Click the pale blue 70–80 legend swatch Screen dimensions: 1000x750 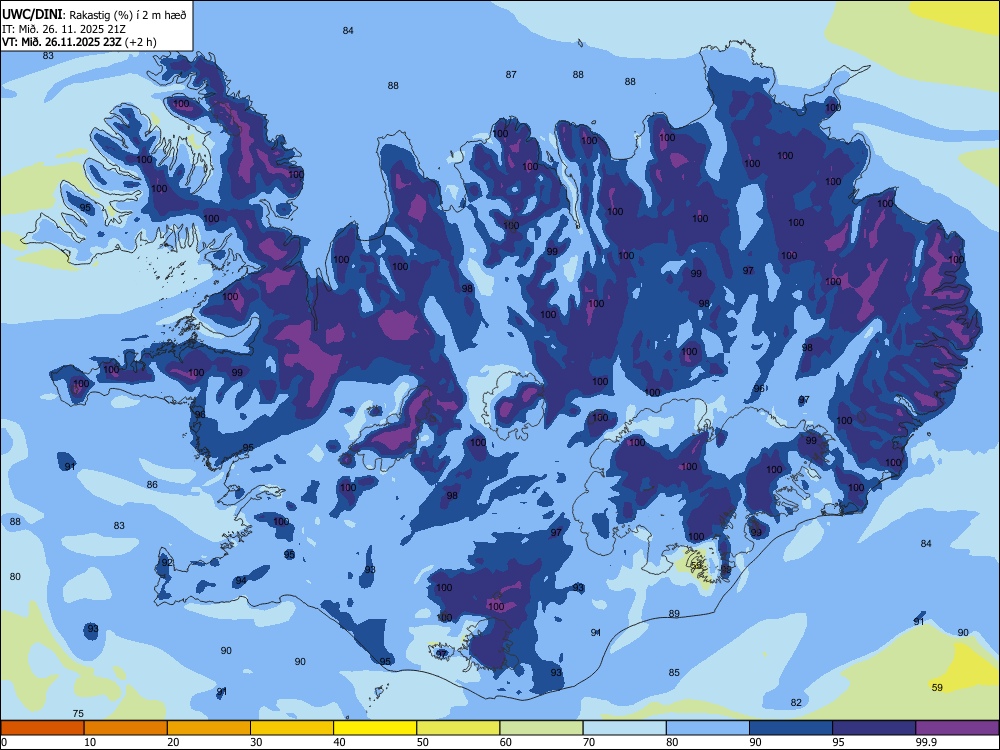pos(624,728)
